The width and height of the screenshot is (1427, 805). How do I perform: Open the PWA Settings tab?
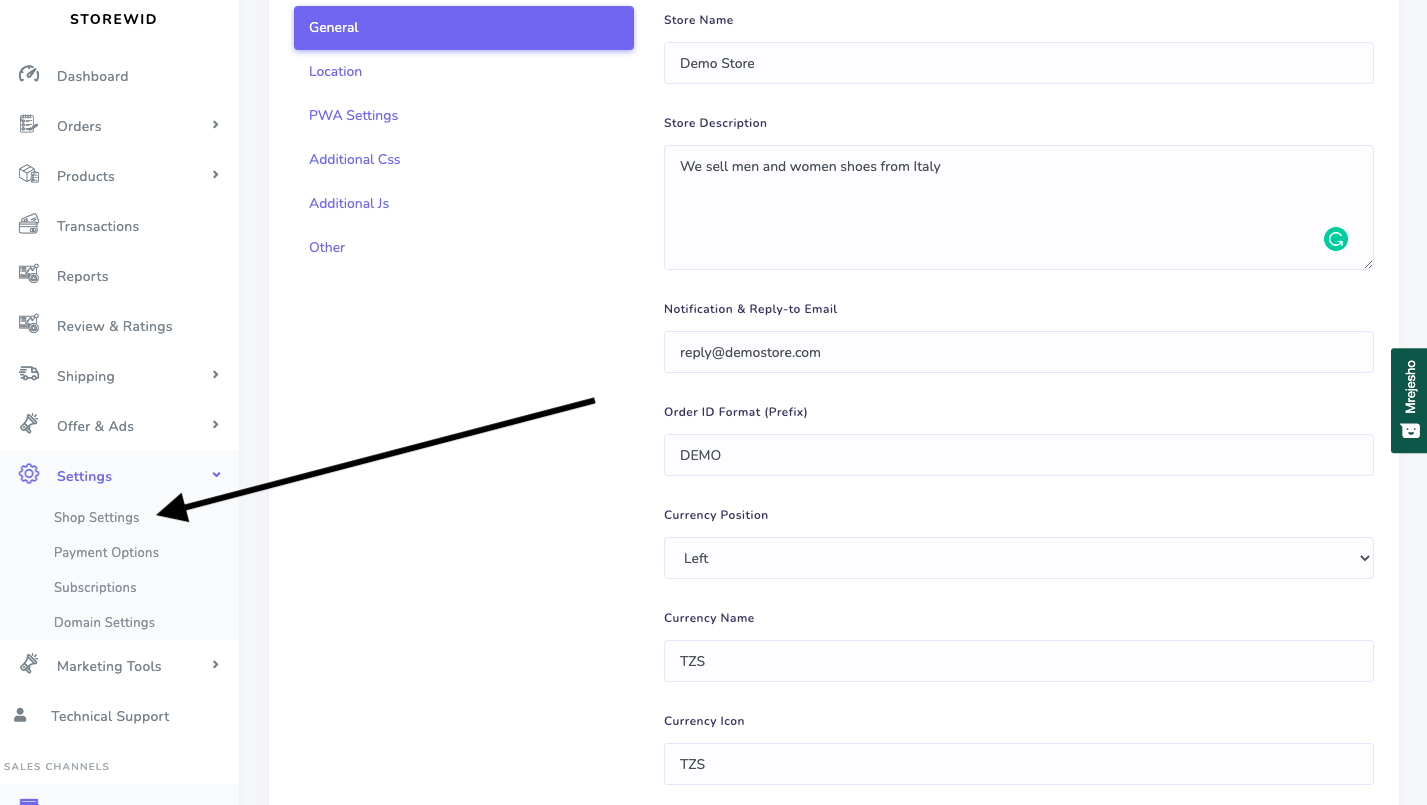tap(353, 115)
